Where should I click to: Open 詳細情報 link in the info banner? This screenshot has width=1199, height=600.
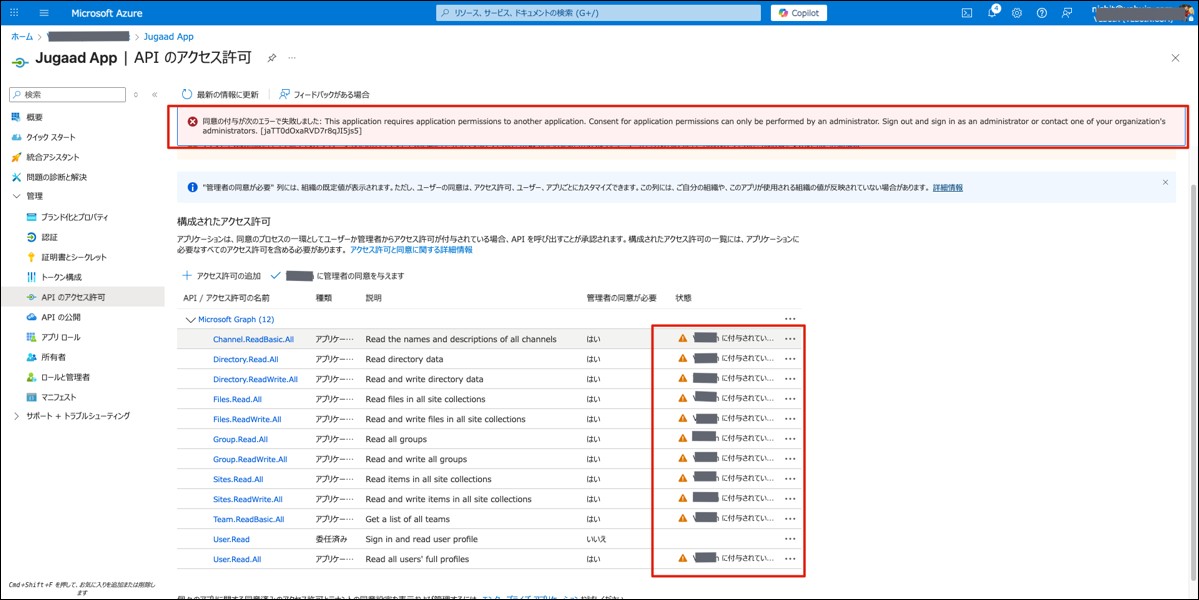click(x=947, y=187)
